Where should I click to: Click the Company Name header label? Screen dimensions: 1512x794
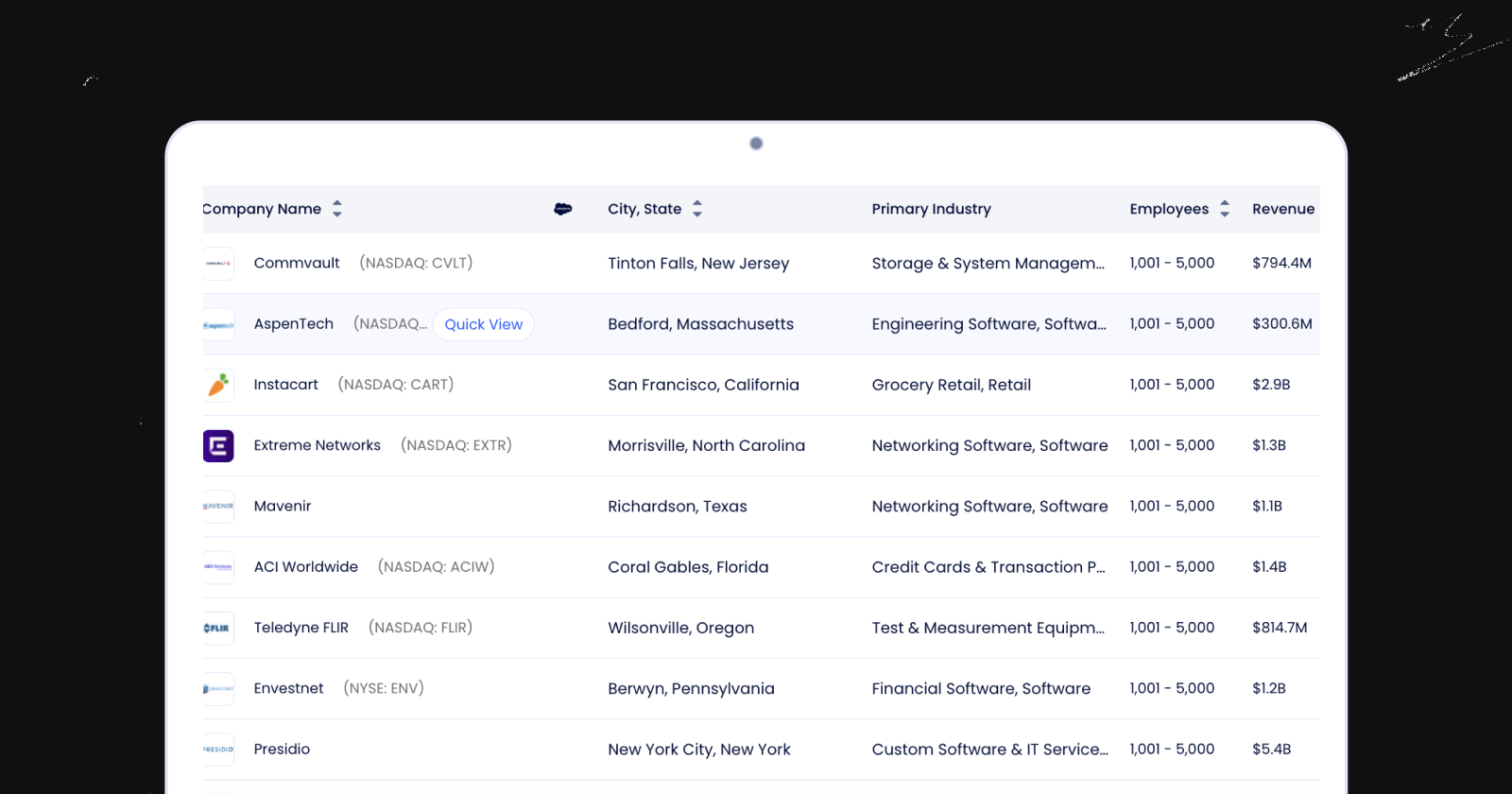pyautogui.click(x=262, y=209)
